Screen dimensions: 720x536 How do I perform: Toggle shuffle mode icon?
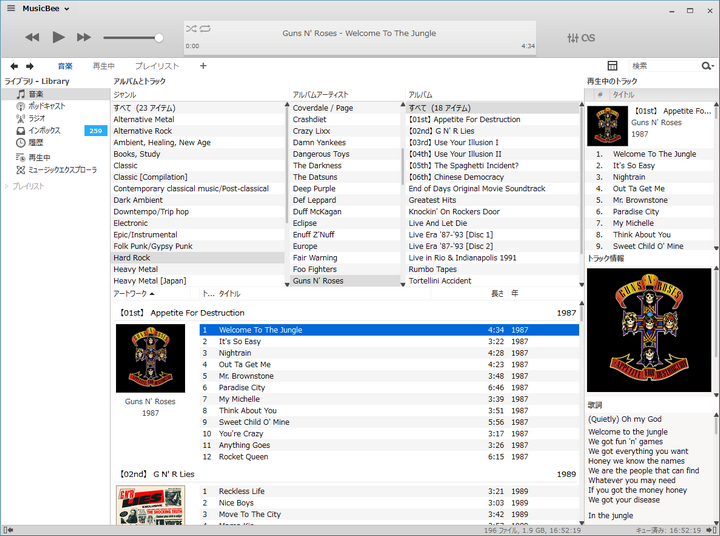click(x=191, y=29)
